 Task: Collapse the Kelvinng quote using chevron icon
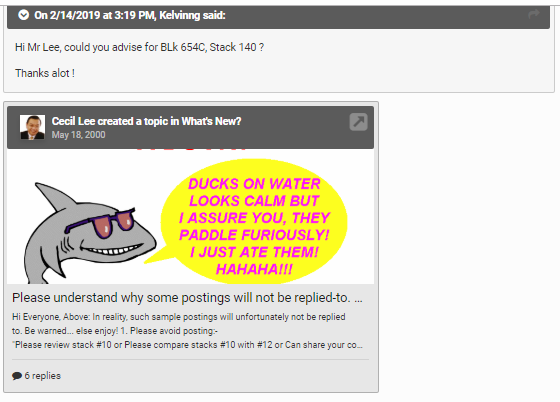tap(24, 15)
